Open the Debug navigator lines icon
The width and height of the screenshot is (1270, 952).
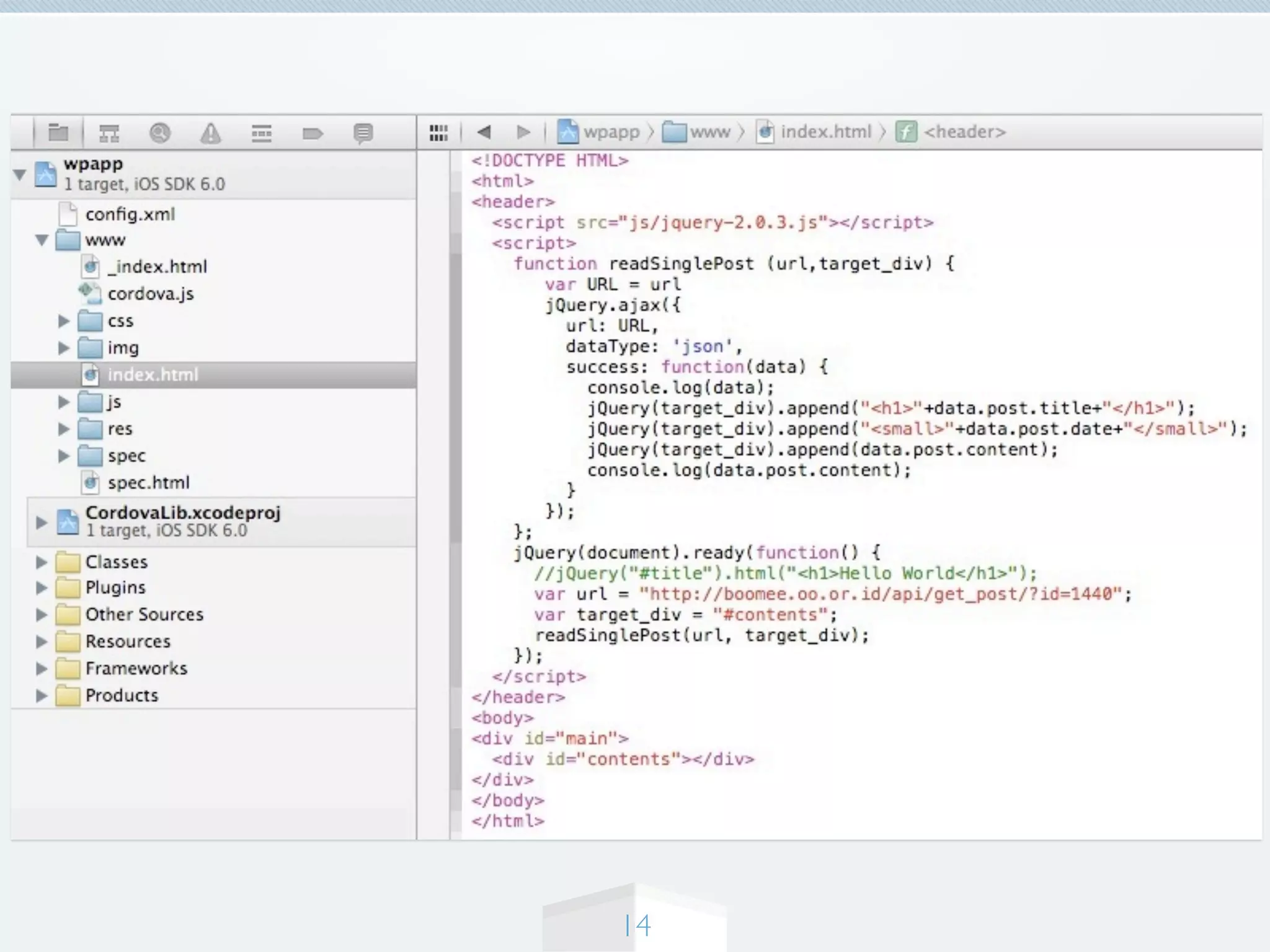262,133
